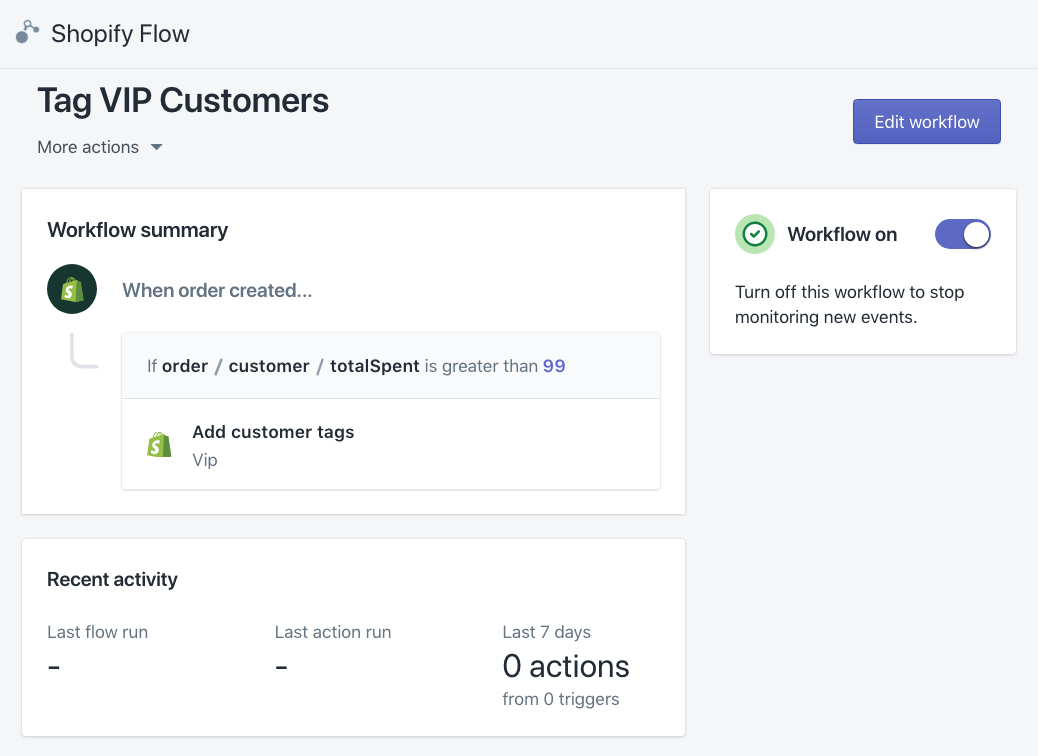Open the More actions dropdown
The height and width of the screenshot is (756, 1038).
point(100,147)
